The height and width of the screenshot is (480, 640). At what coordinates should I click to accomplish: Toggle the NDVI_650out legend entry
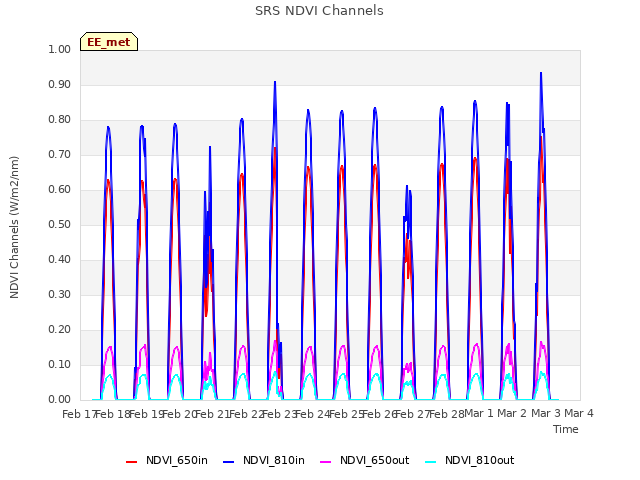[364, 460]
